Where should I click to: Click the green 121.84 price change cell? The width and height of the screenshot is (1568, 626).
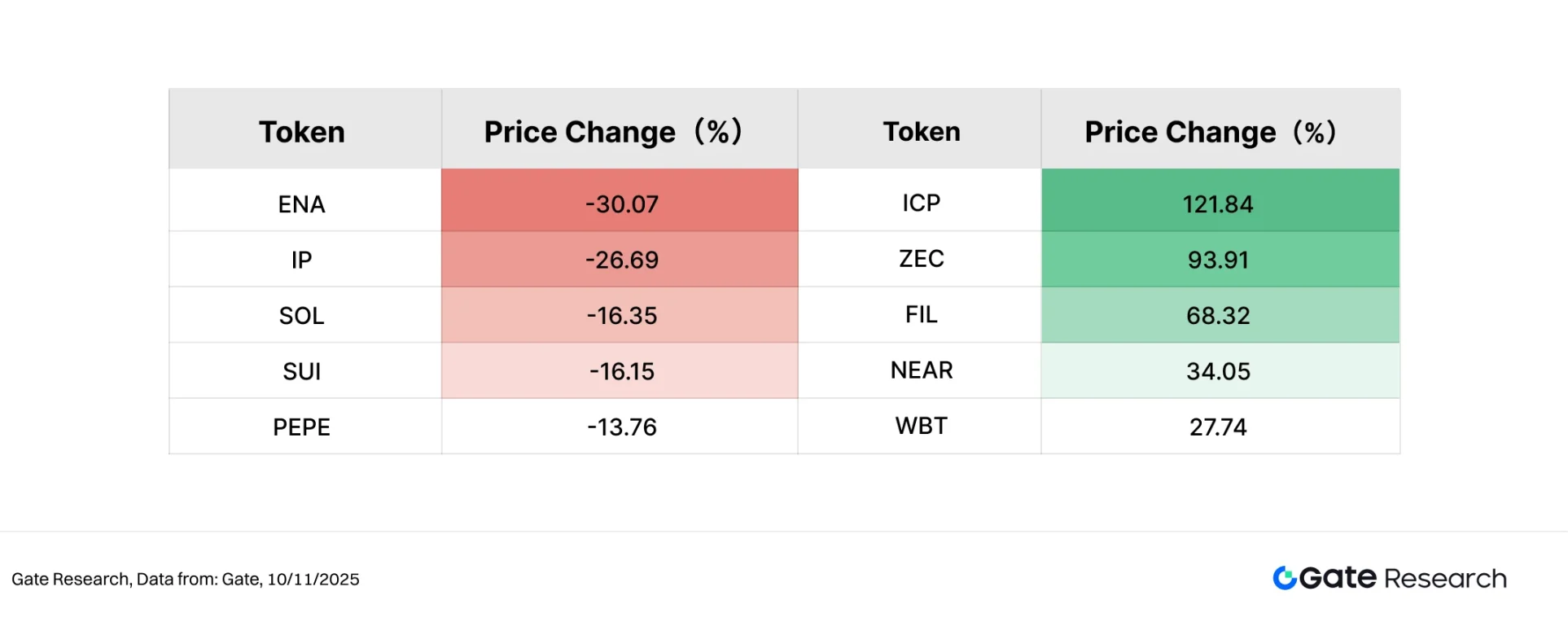point(1218,204)
